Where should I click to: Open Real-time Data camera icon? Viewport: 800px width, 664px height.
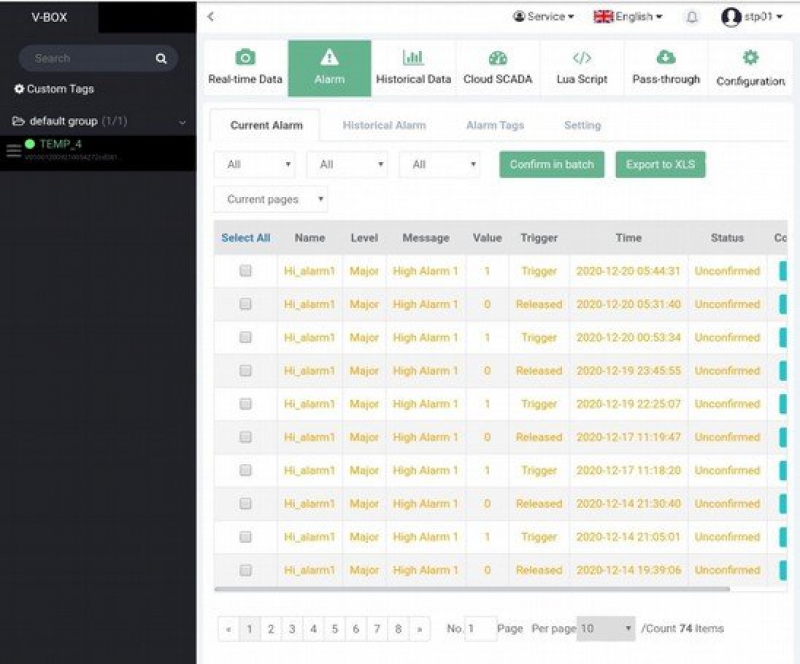[245, 58]
